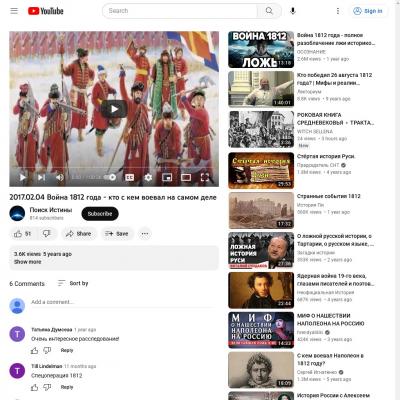Toggle subtitles CC button
This screenshot has height=400, width=400.
[129, 177]
